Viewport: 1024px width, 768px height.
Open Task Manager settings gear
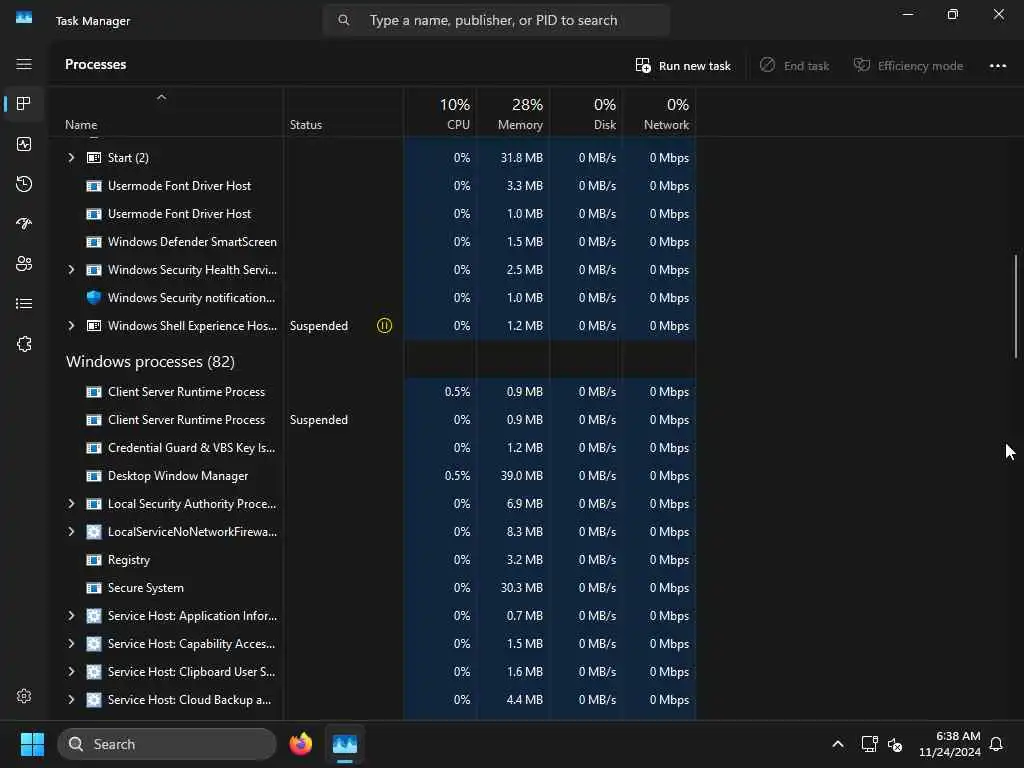[x=24, y=696]
